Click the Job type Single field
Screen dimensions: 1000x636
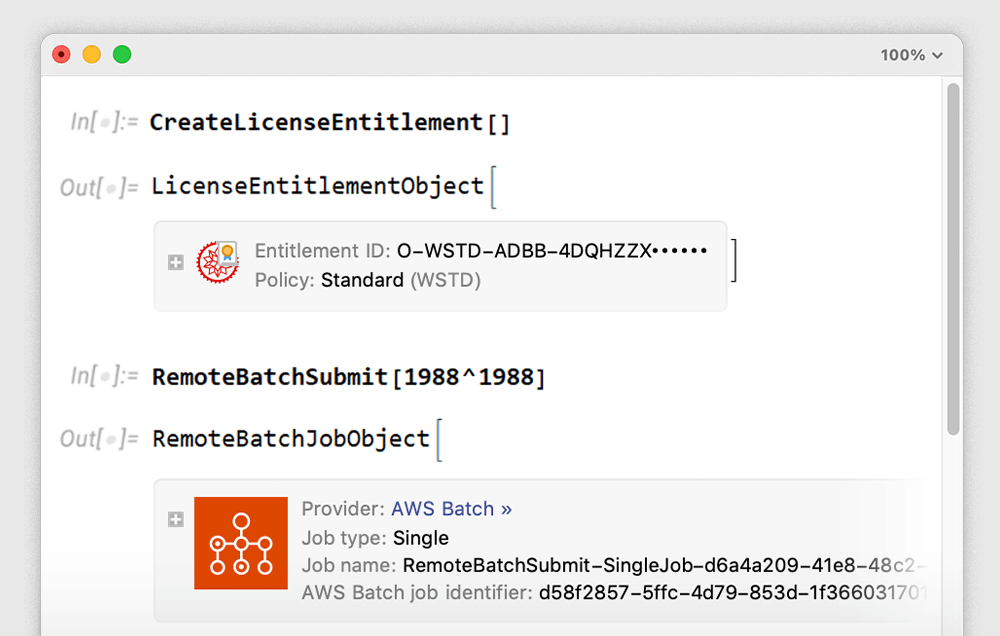(420, 538)
